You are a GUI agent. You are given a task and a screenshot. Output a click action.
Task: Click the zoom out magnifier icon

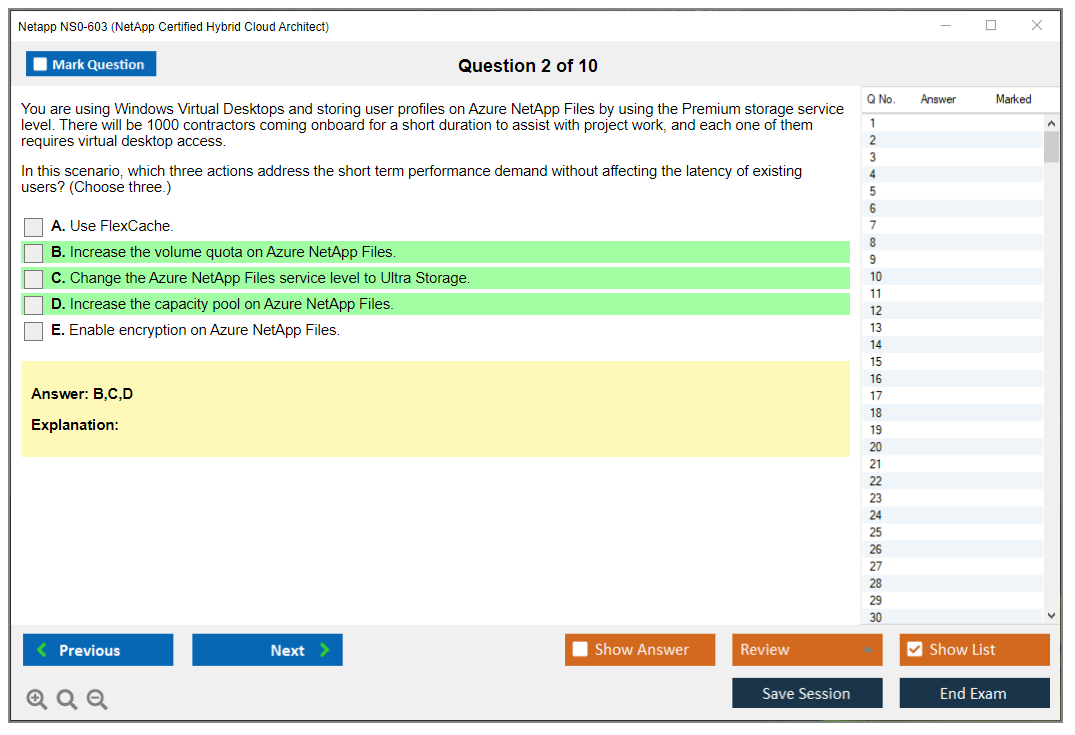97,700
